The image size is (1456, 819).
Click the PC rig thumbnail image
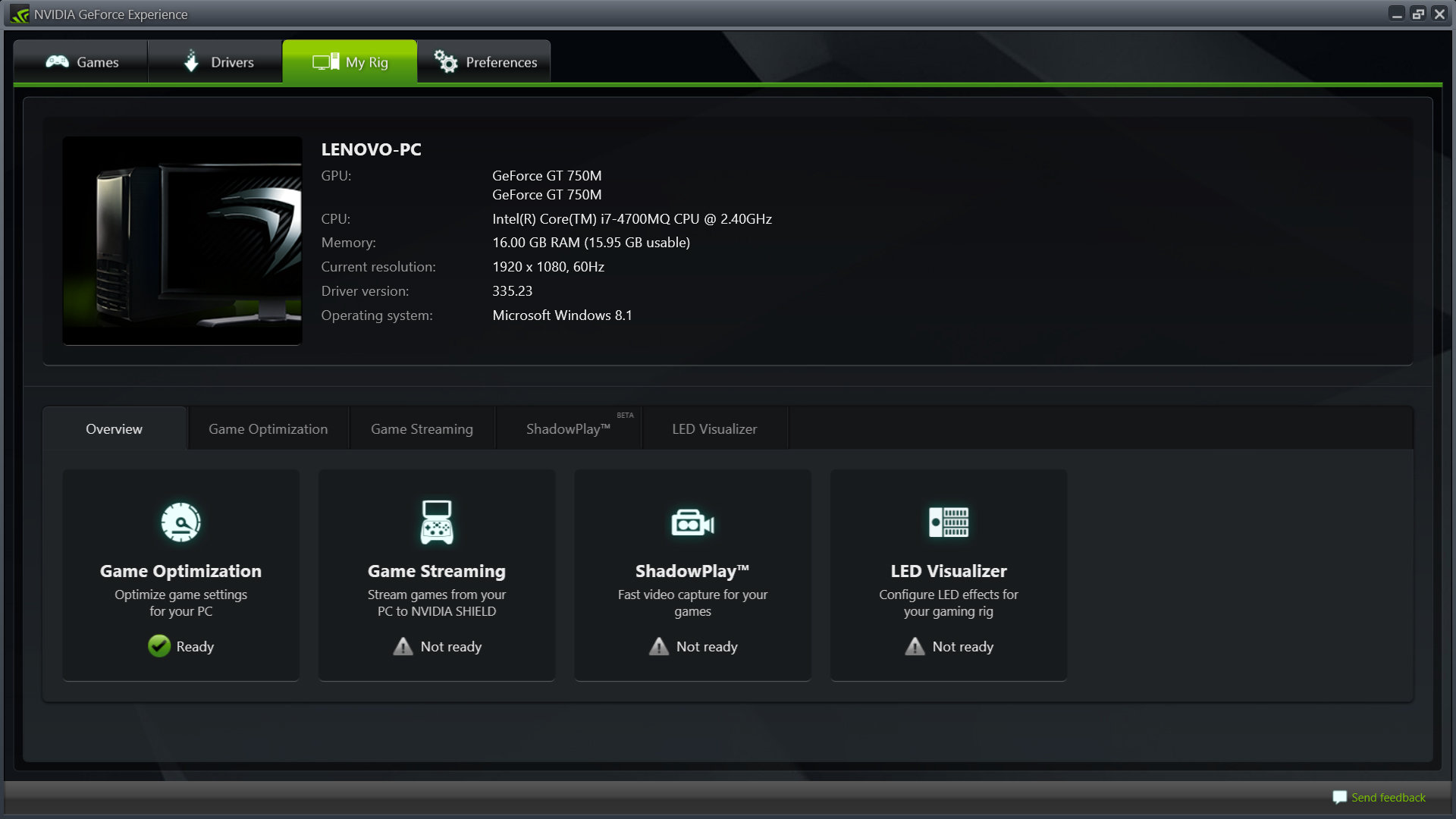pos(182,240)
